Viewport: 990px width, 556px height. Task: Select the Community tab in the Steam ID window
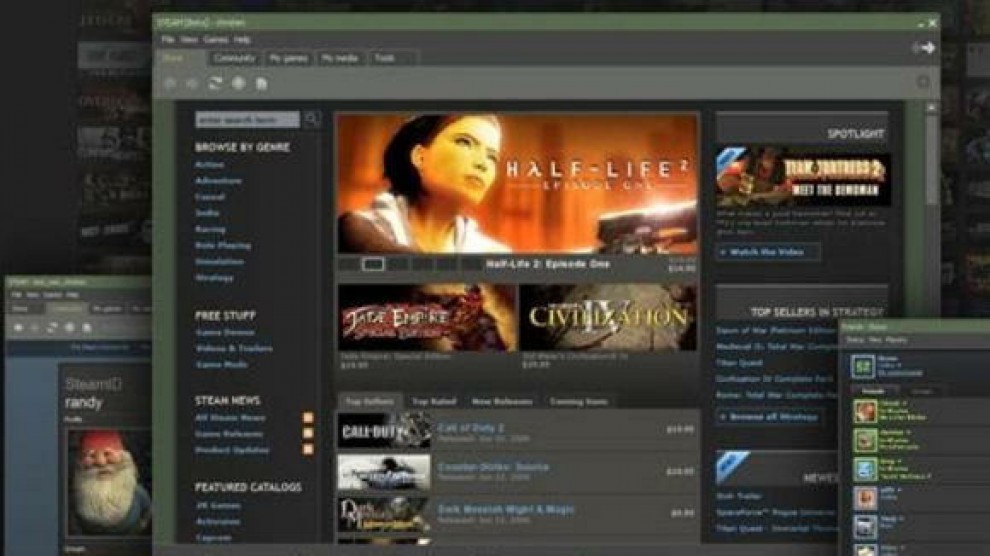[x=66, y=309]
